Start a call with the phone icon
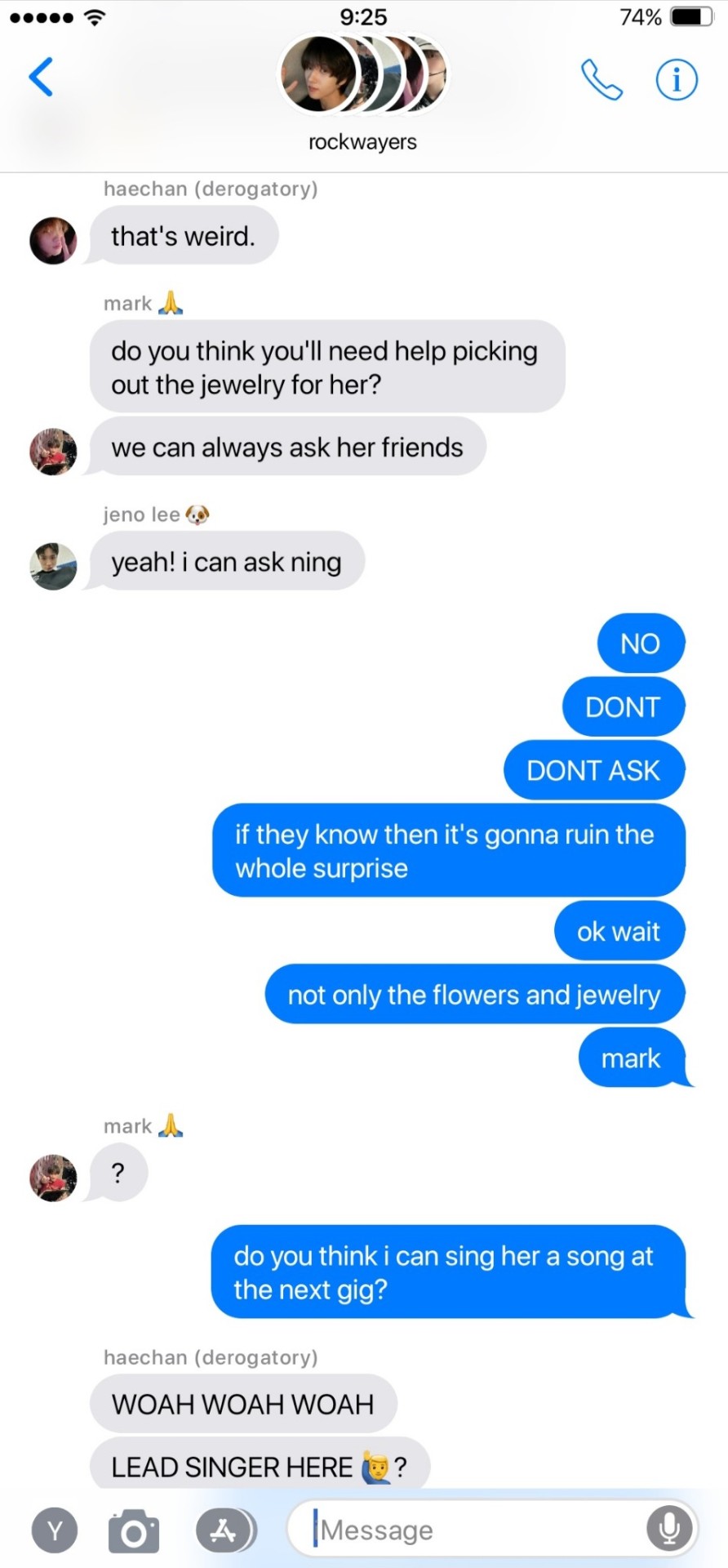The height and width of the screenshot is (1568, 728). tap(601, 79)
